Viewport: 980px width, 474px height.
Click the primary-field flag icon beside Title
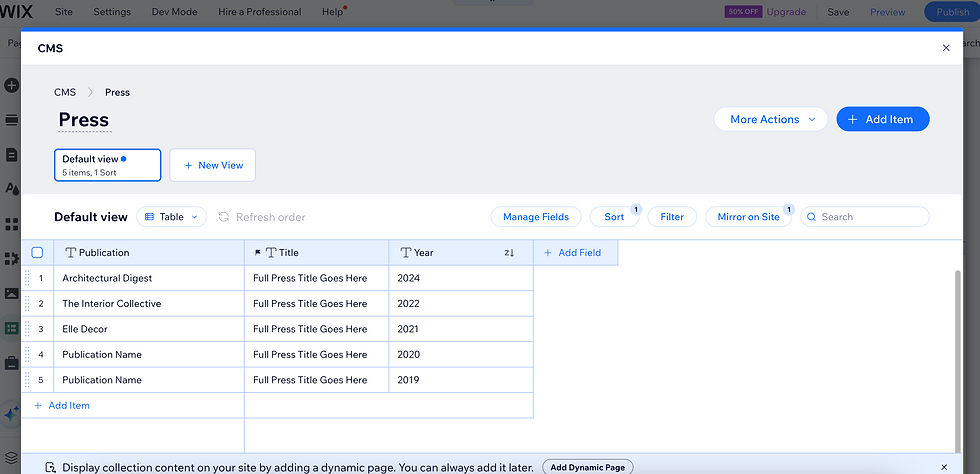click(258, 253)
